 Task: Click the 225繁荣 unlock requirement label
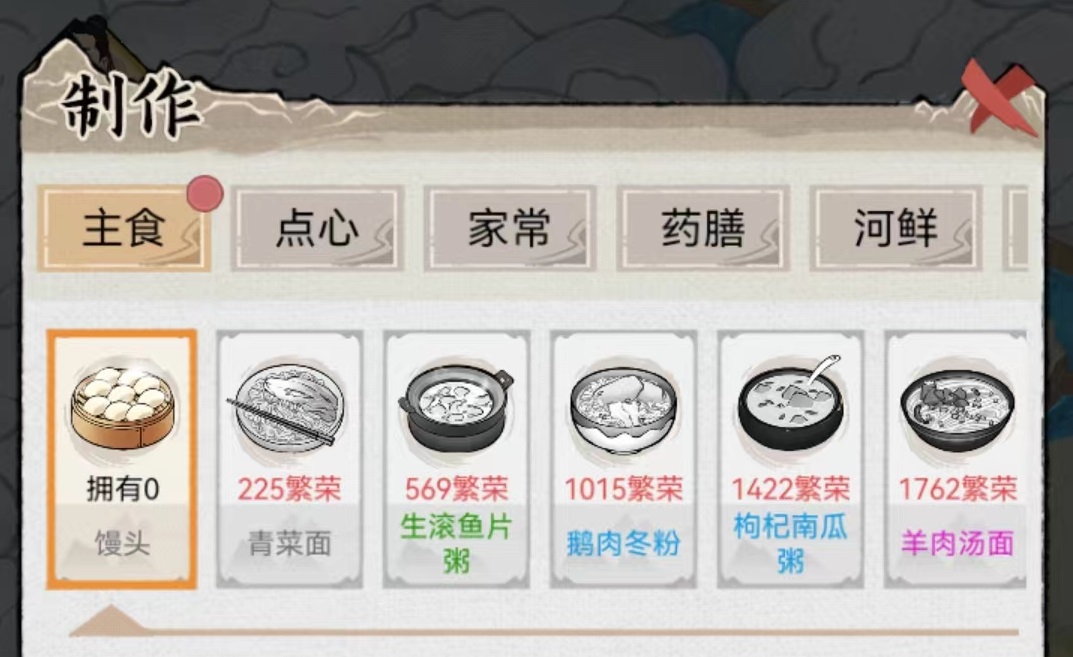coord(289,489)
